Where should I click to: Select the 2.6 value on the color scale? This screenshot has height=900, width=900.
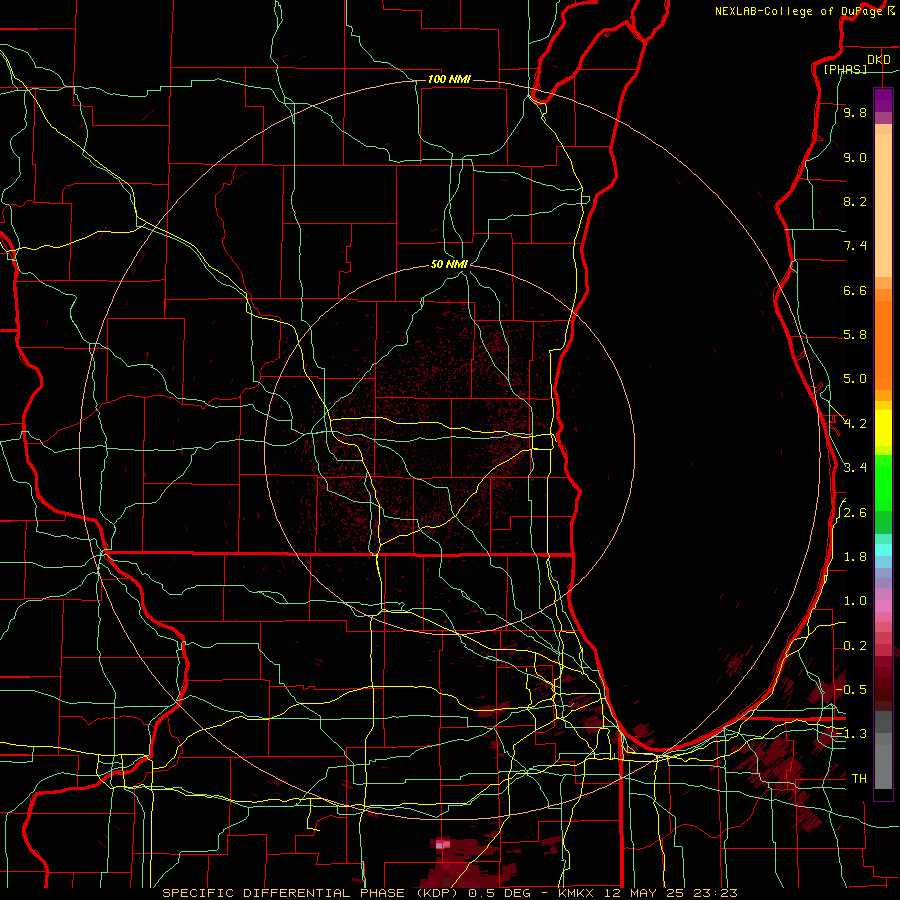click(855, 513)
